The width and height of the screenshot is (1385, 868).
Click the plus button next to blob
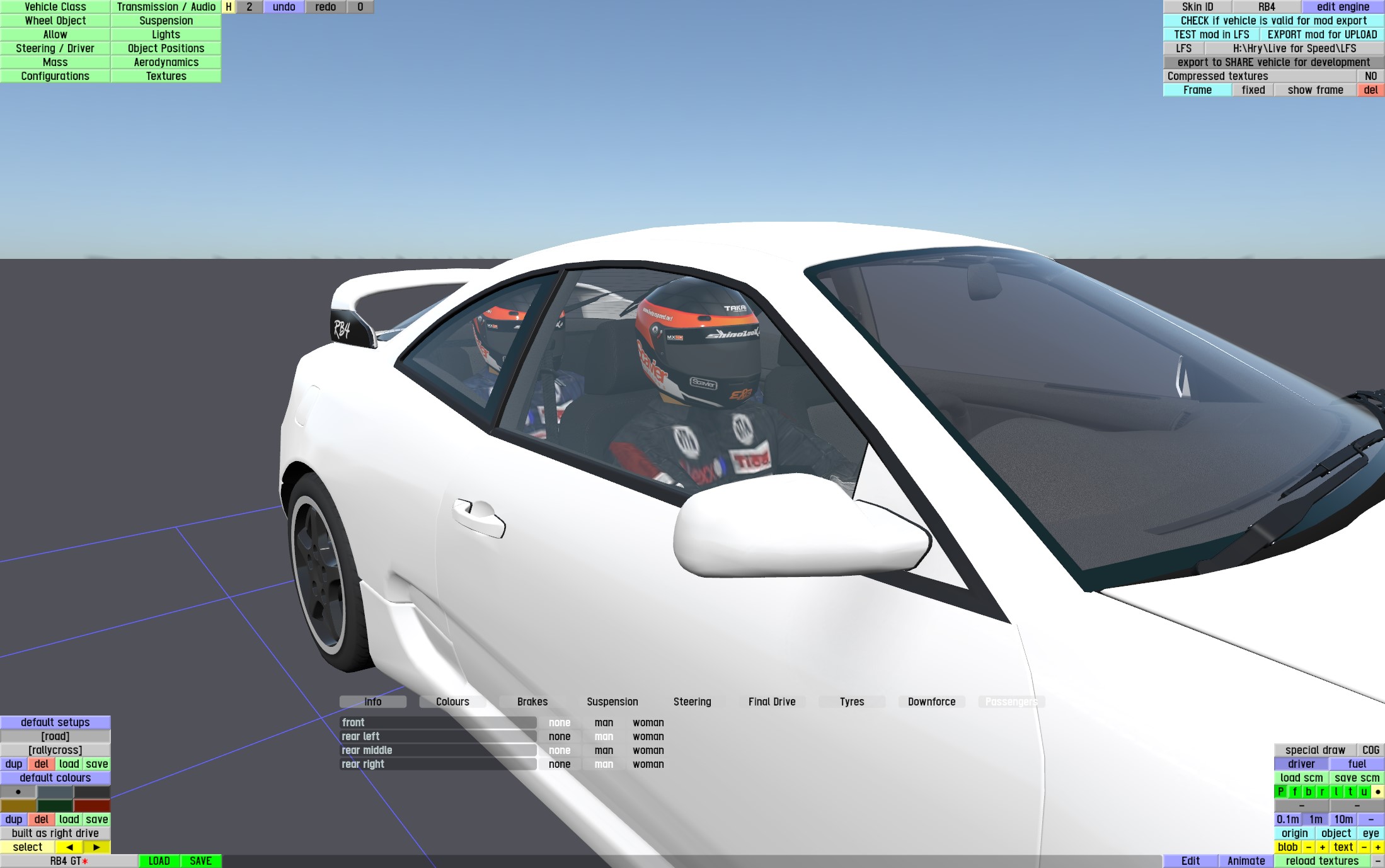(x=1322, y=847)
